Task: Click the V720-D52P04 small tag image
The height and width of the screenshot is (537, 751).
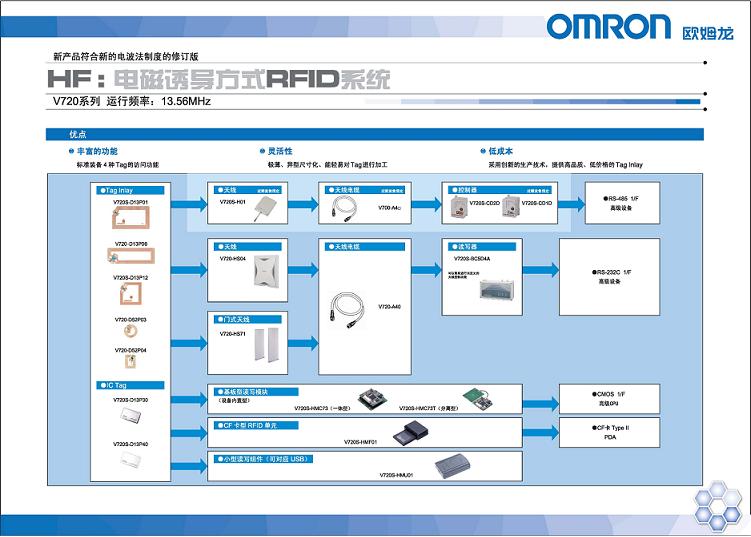Action: (x=130, y=361)
